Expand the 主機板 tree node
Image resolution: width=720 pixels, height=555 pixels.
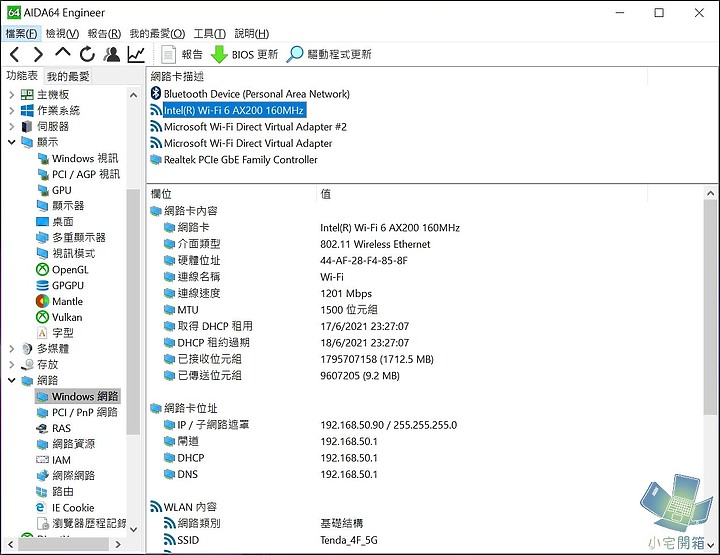tap(11, 95)
